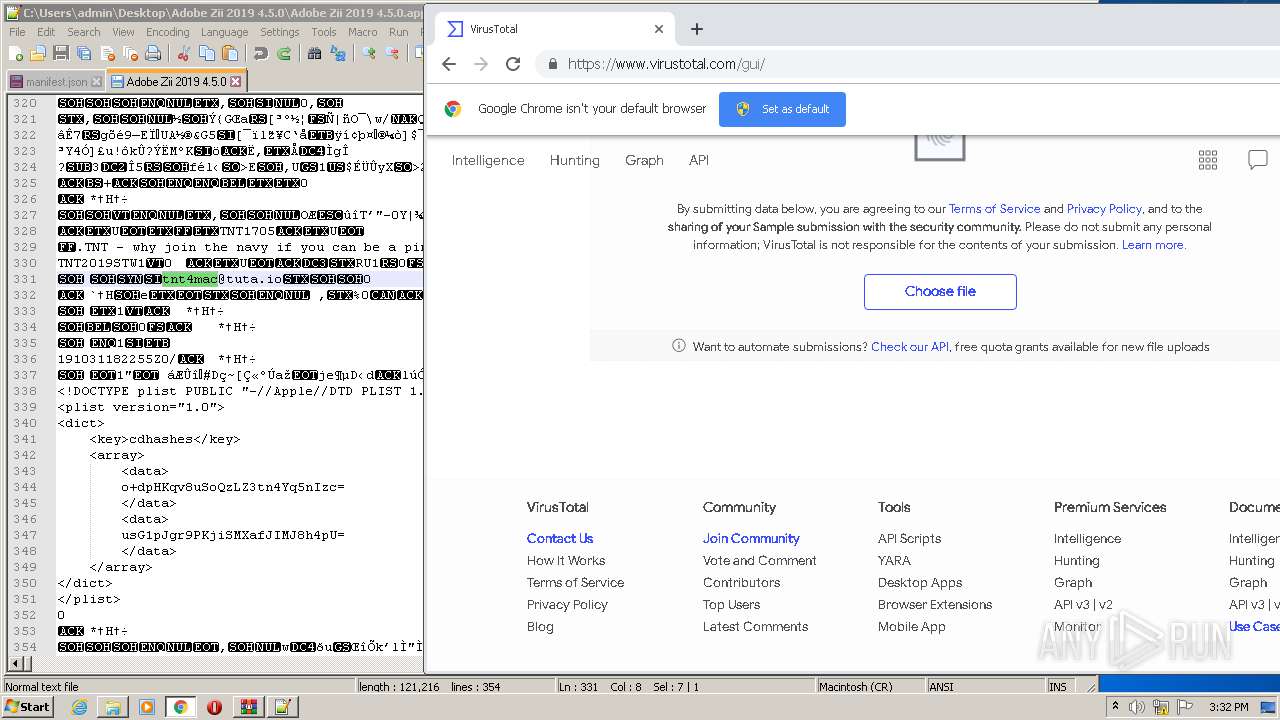Open Browser Extensions footer link
1280x720 pixels.
935,605
